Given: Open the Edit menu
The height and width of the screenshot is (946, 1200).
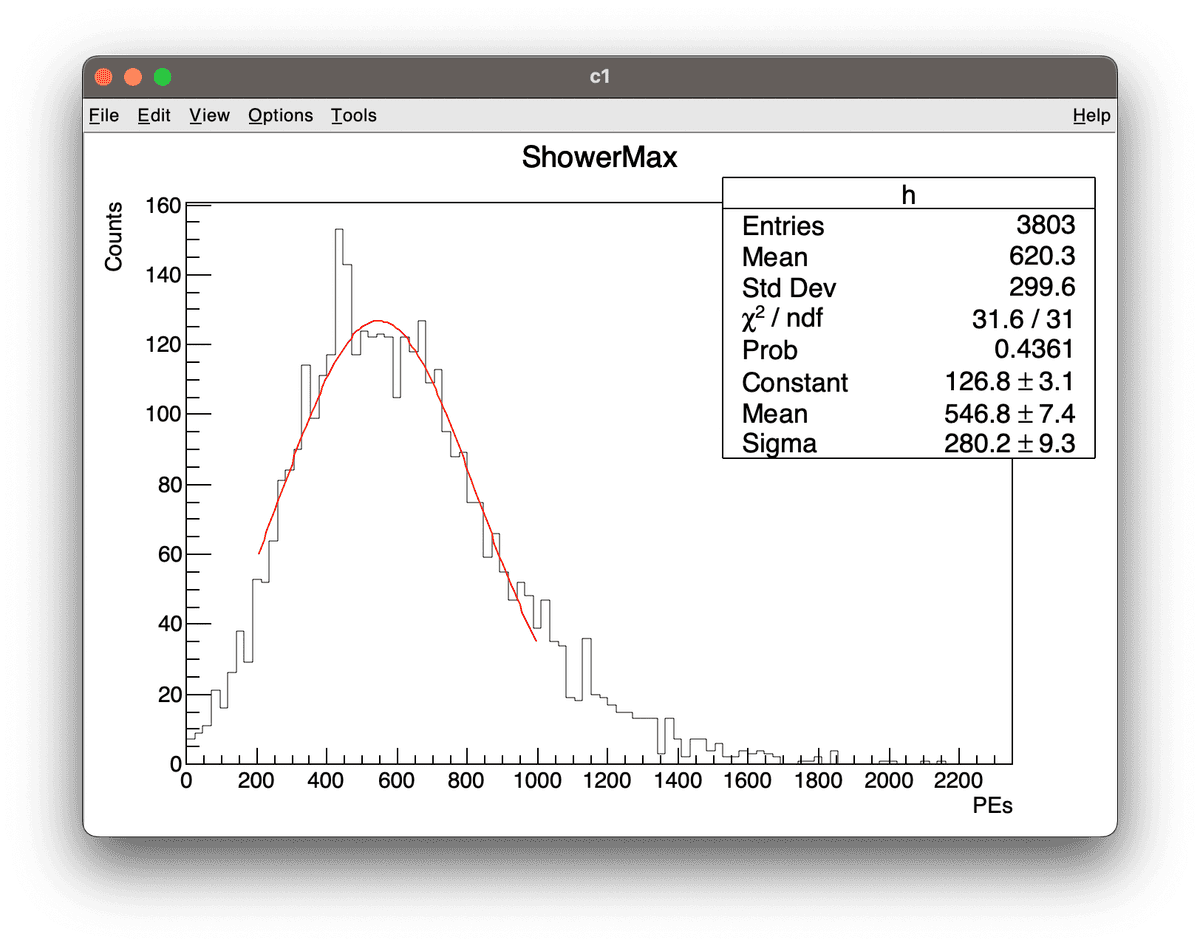Looking at the screenshot, I should click(154, 115).
